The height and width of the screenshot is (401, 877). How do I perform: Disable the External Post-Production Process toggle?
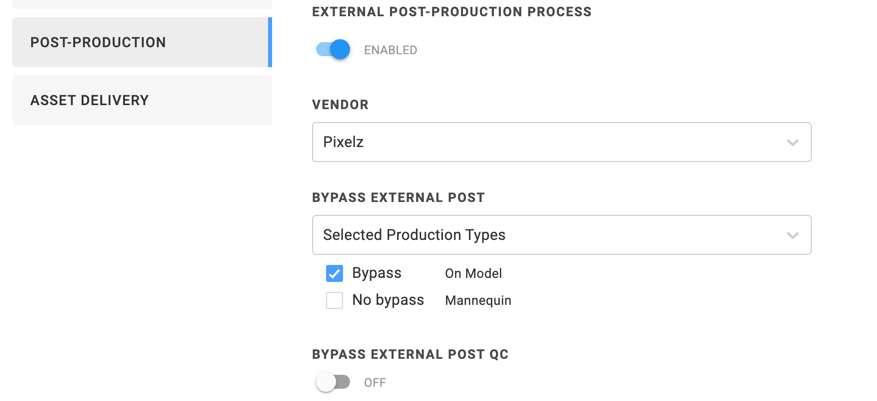(333, 49)
